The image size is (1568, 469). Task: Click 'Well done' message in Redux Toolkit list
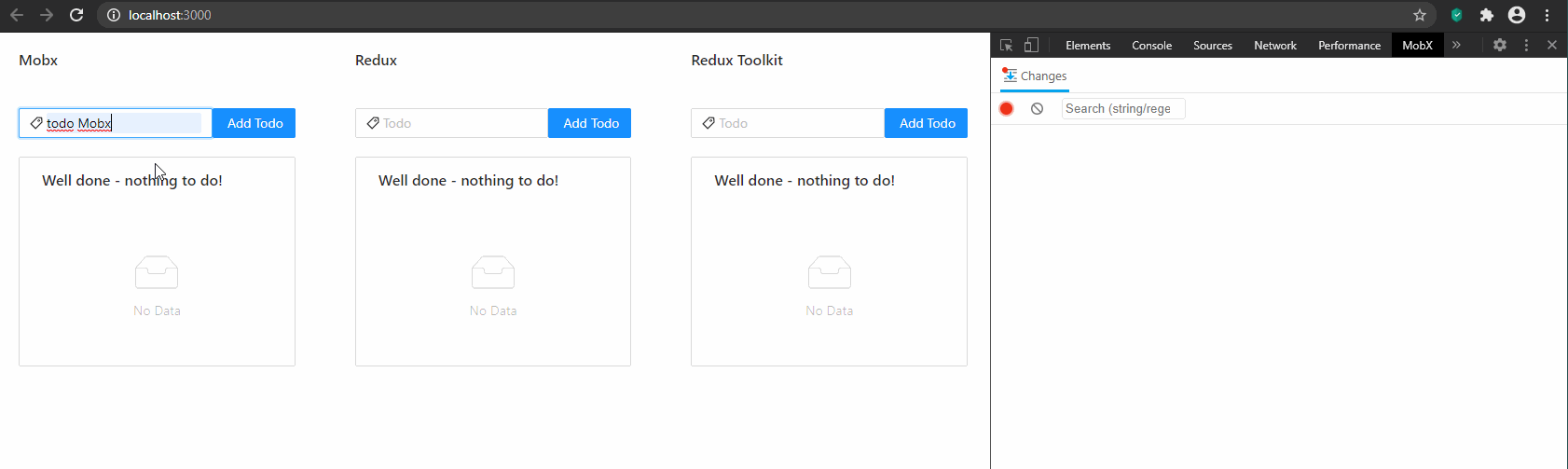(805, 181)
